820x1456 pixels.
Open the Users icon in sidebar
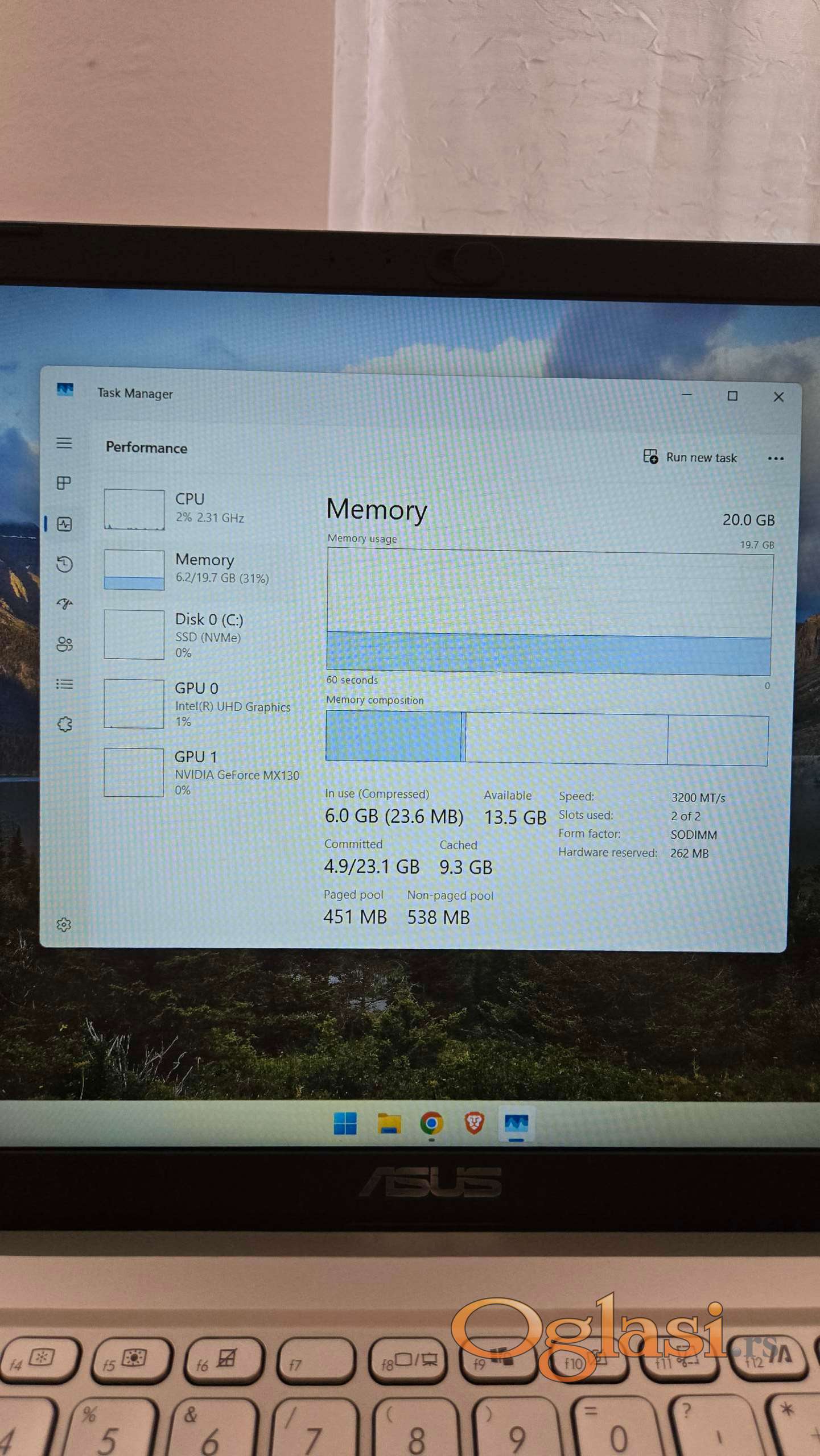click(x=64, y=644)
